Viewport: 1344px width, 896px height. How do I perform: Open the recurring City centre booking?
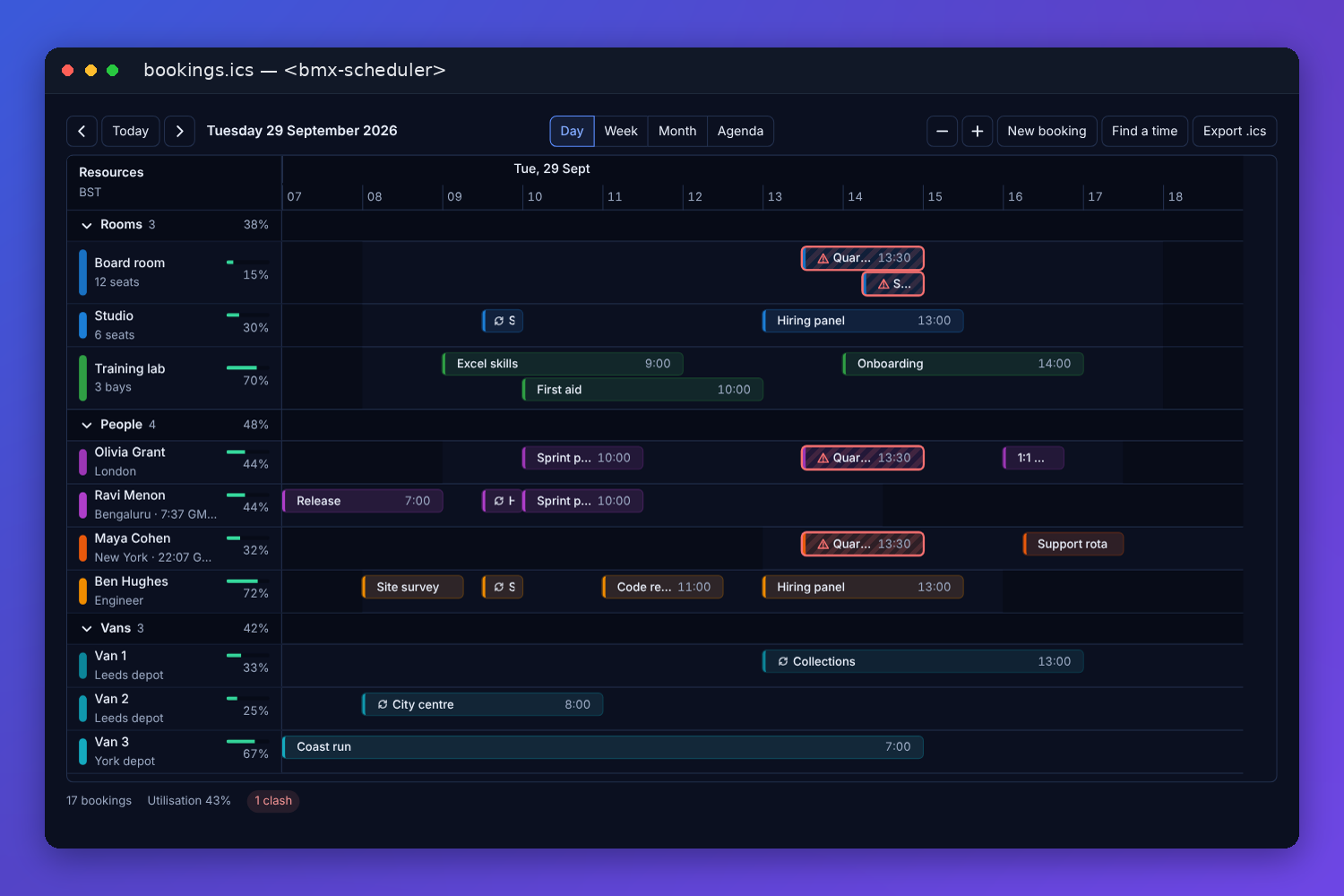tap(482, 704)
